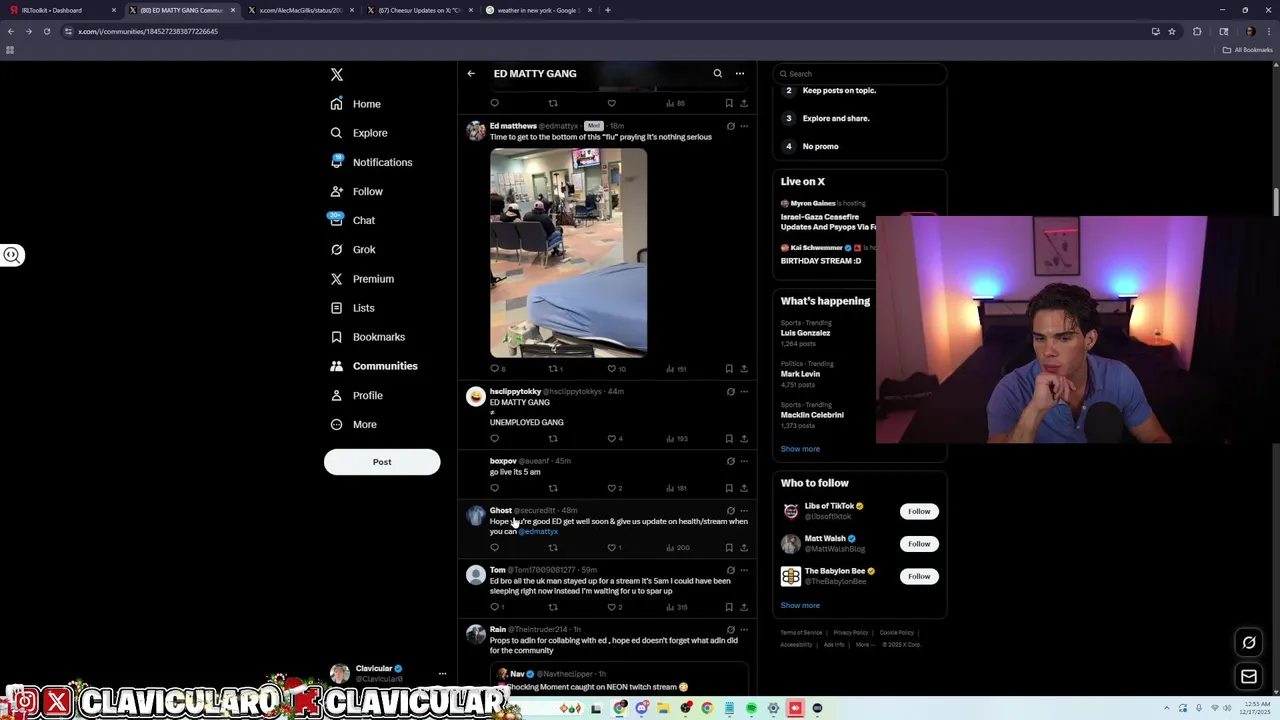This screenshot has height=720, width=1280.
Task: Open the Home page
Action: pos(356,104)
